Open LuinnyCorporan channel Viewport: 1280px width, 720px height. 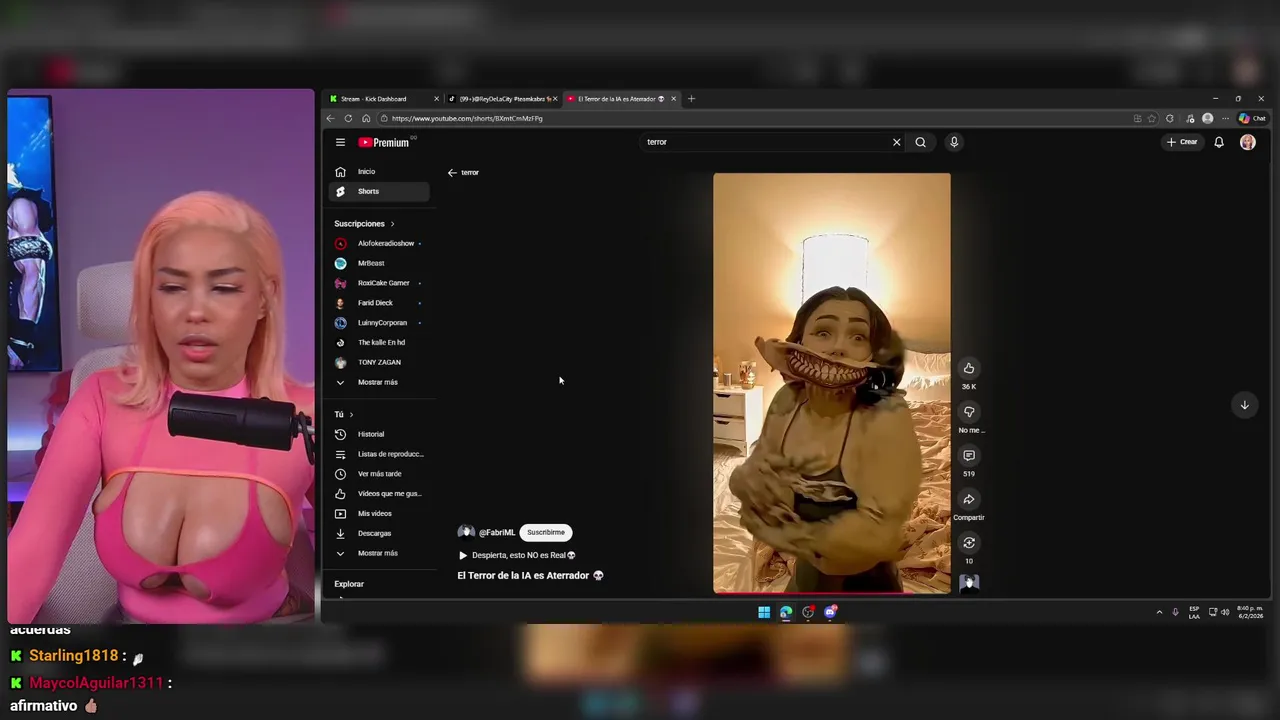click(380, 323)
